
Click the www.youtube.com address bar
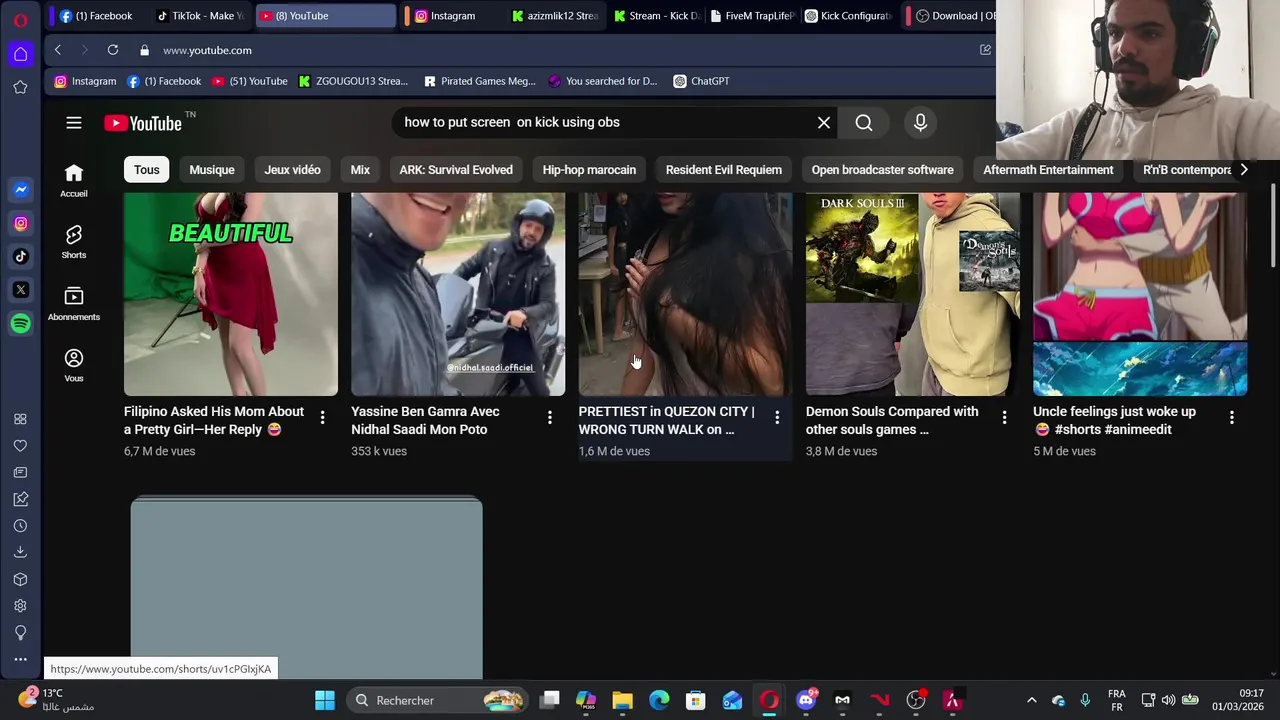207,50
